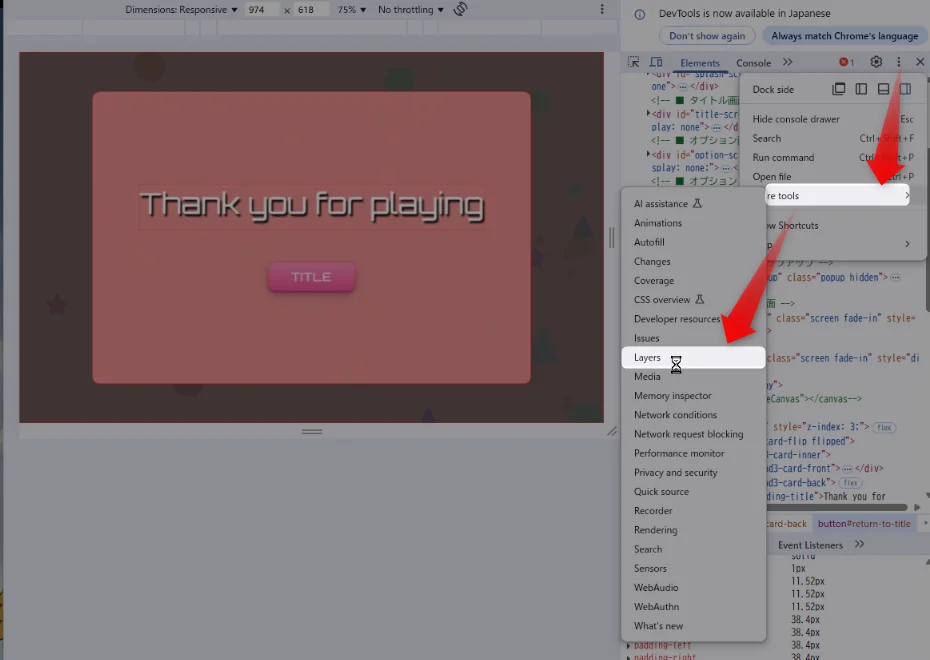Click the inspect element picker icon
Viewport: 930px width, 660px height.
633,62
